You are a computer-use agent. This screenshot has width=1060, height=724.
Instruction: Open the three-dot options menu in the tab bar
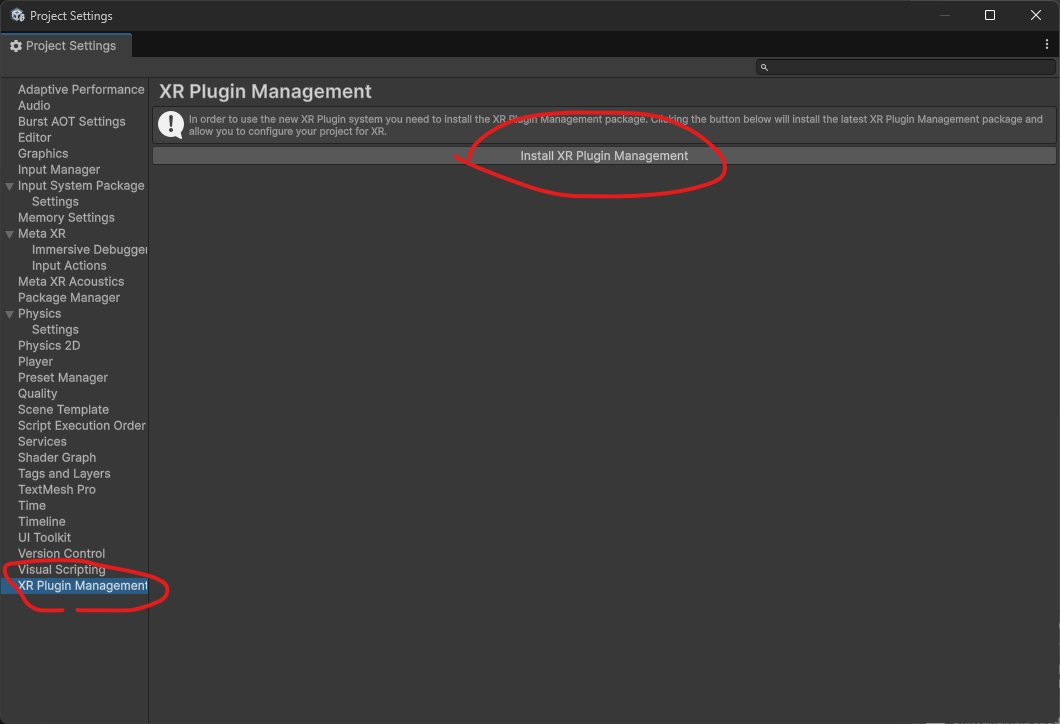[x=1046, y=45]
